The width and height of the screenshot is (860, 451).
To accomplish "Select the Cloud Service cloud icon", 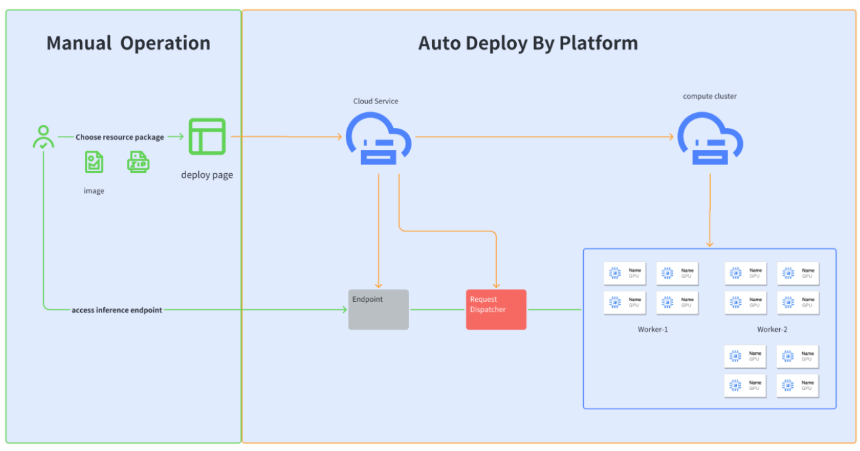I will click(x=378, y=138).
